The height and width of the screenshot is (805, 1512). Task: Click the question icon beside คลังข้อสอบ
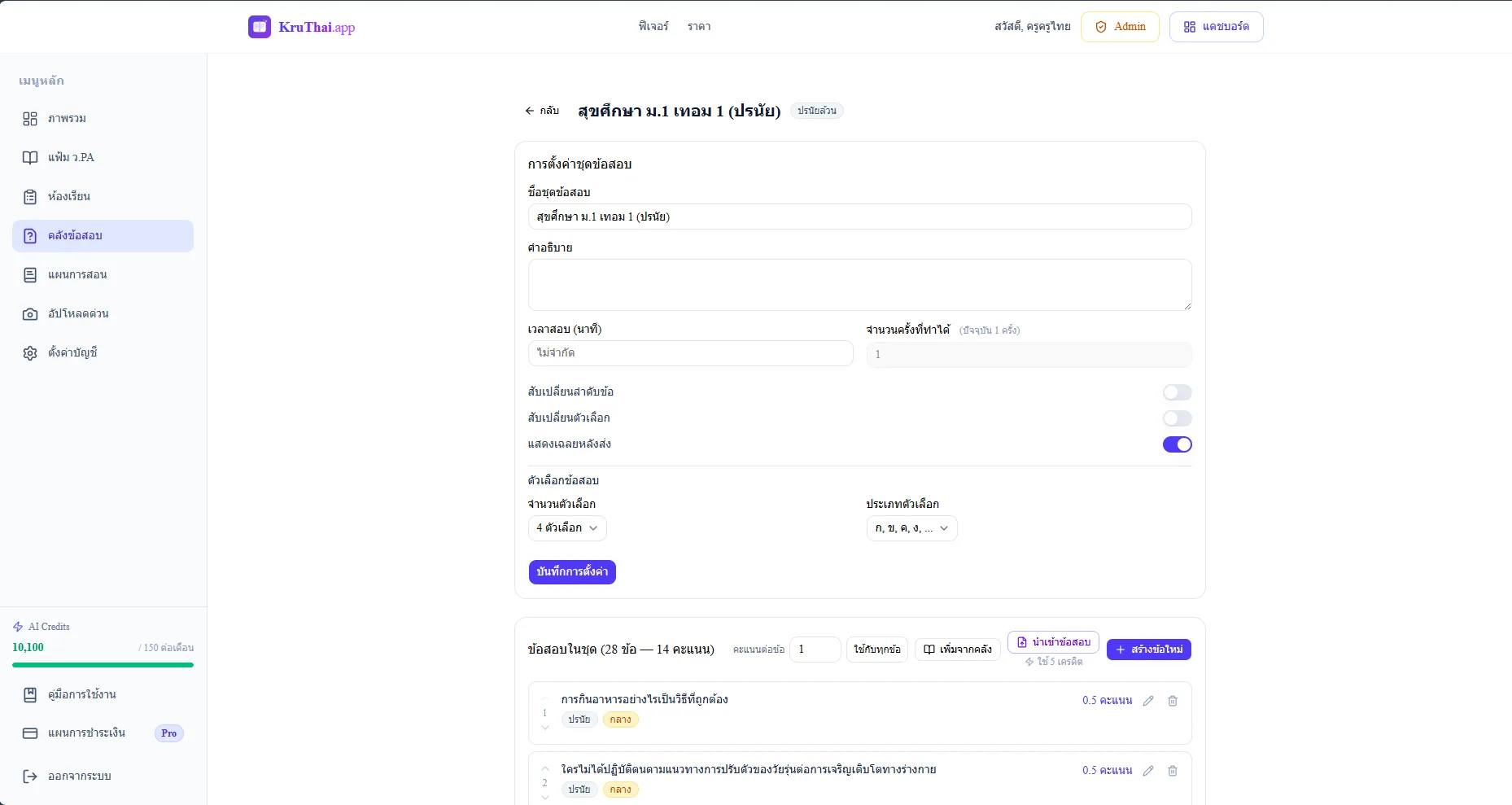[30, 236]
